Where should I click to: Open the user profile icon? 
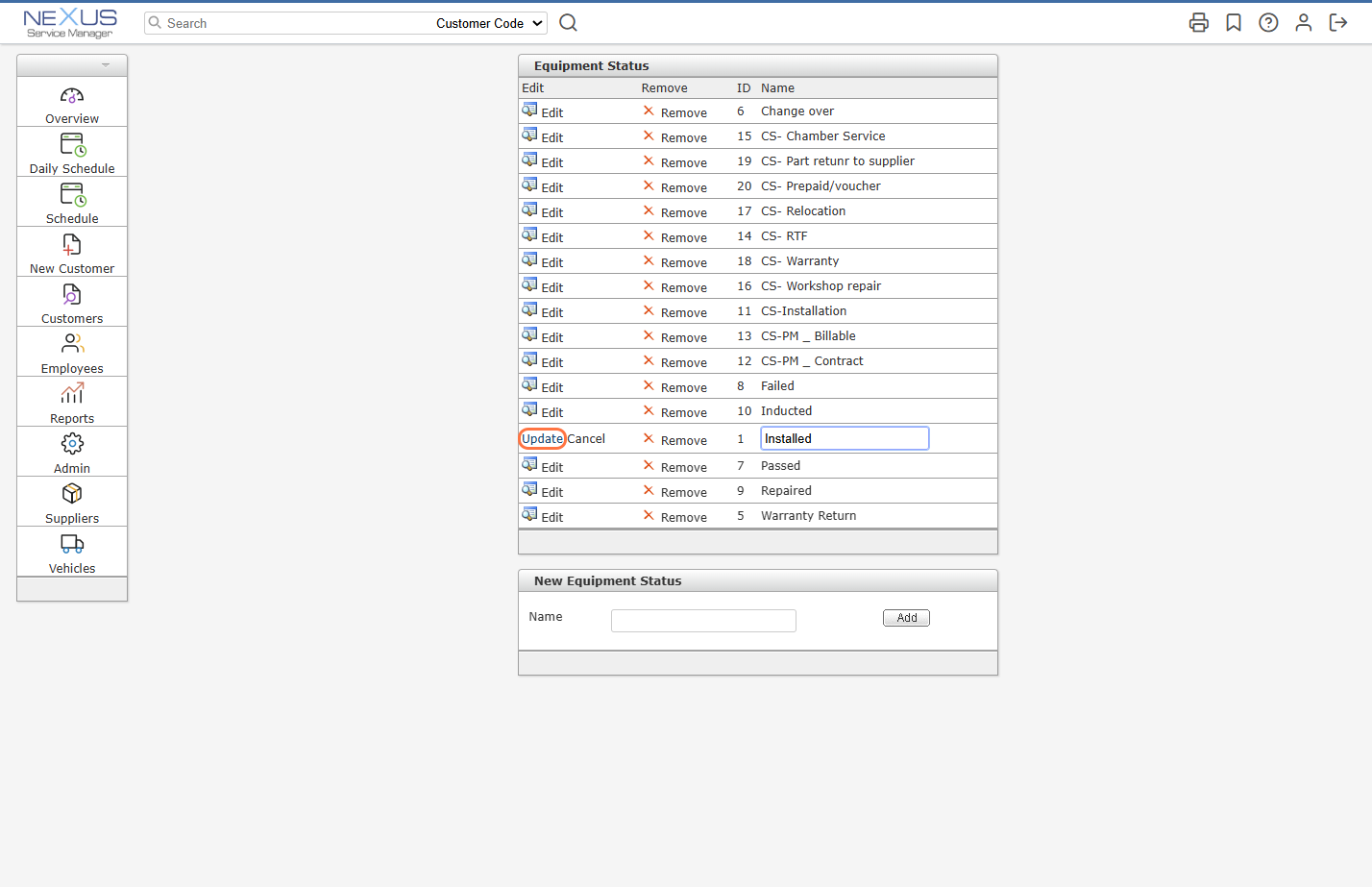(1303, 23)
